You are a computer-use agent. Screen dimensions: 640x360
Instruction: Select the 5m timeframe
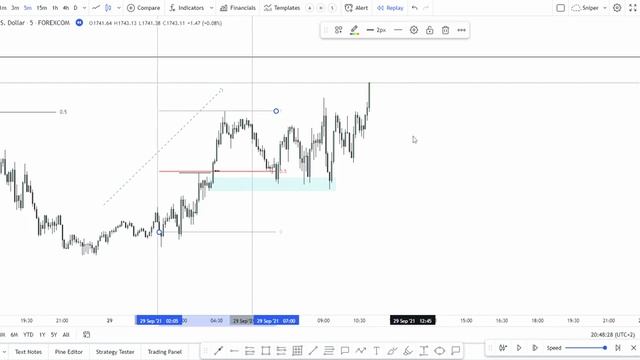28,8
